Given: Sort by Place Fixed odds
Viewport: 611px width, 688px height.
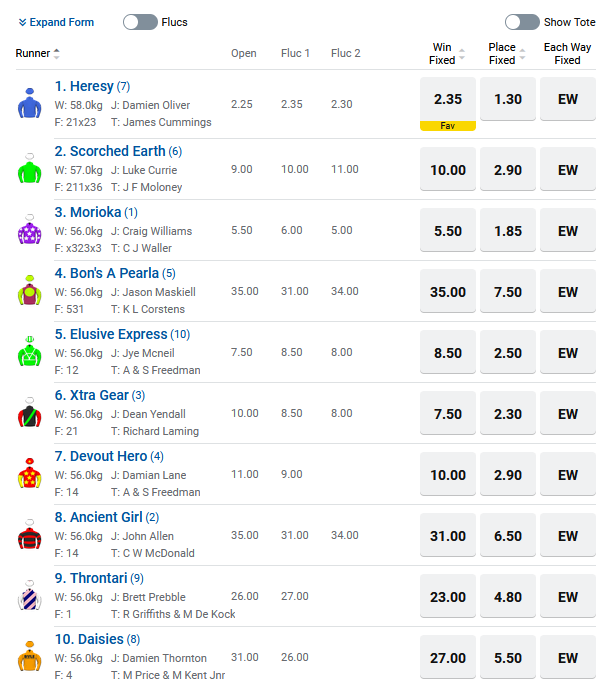Looking at the screenshot, I should click(521, 54).
